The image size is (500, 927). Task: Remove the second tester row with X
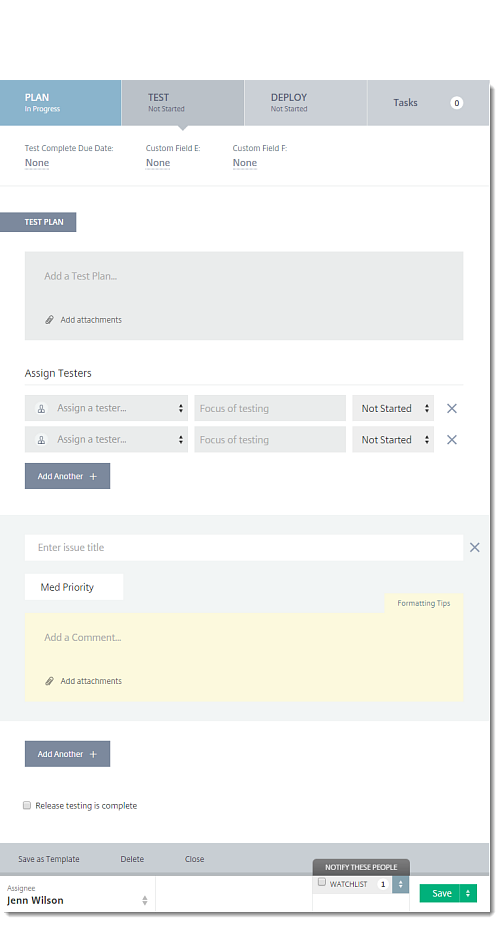(452, 440)
